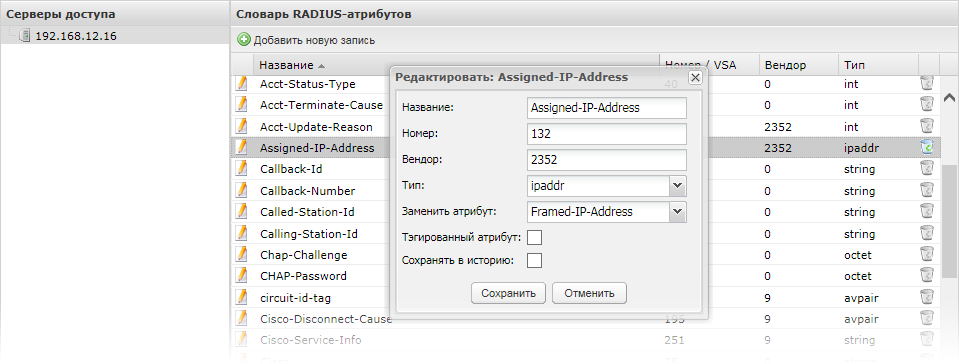This screenshot has height=364, width=959.
Task: Click the table scroll up arrow
Action: point(950,97)
